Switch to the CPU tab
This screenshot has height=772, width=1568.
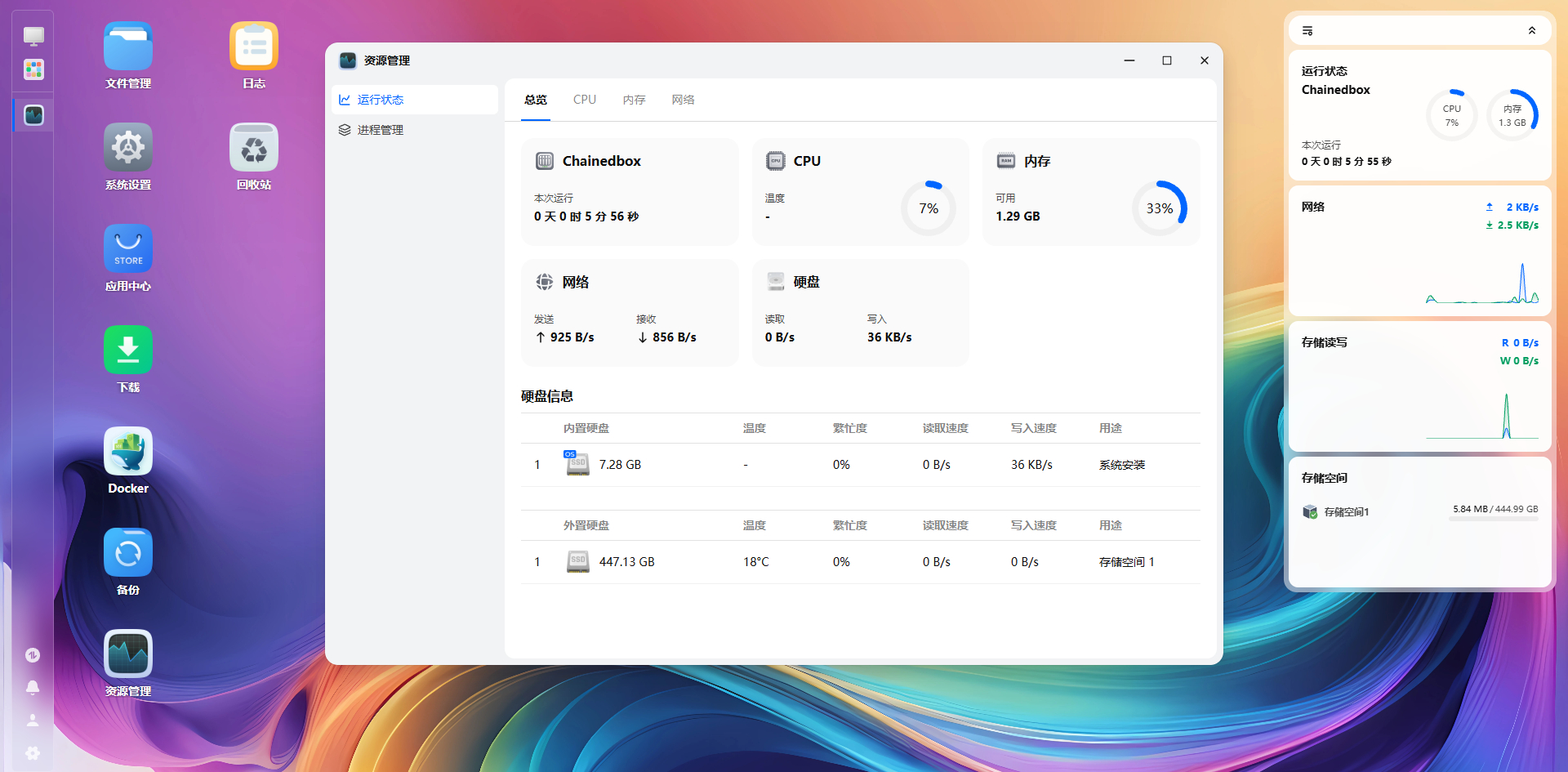(585, 100)
